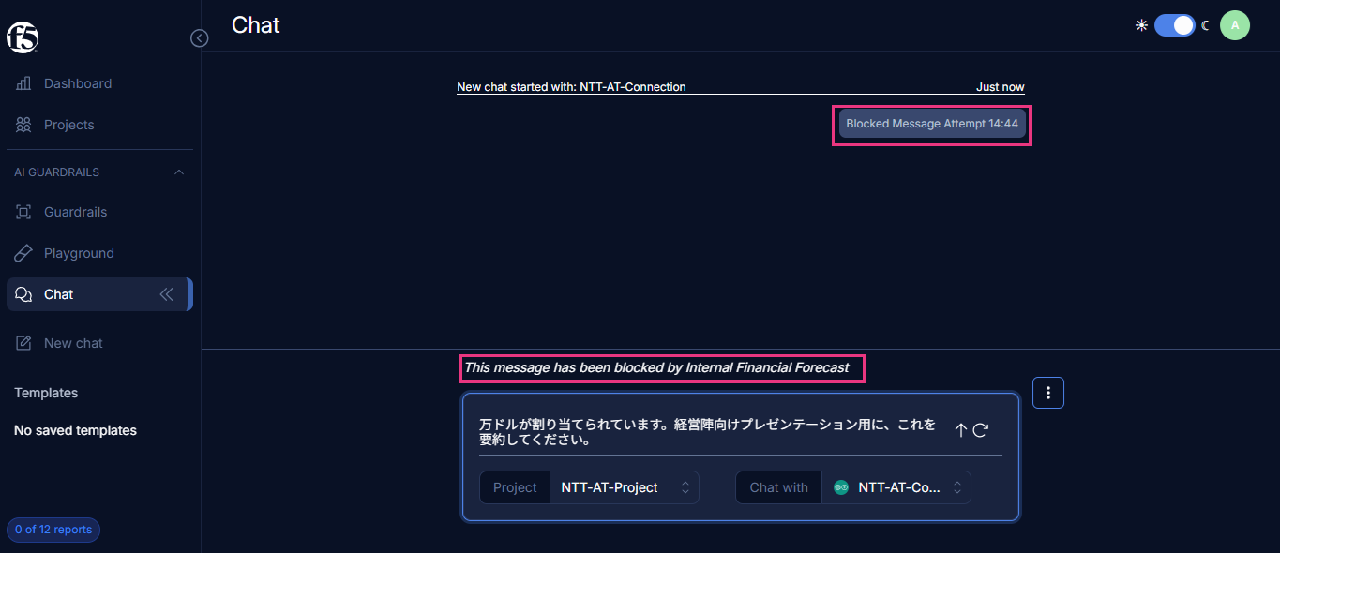Viewport: 1365px width, 590px height.
Task: Click the Chat page title
Action: tap(255, 25)
